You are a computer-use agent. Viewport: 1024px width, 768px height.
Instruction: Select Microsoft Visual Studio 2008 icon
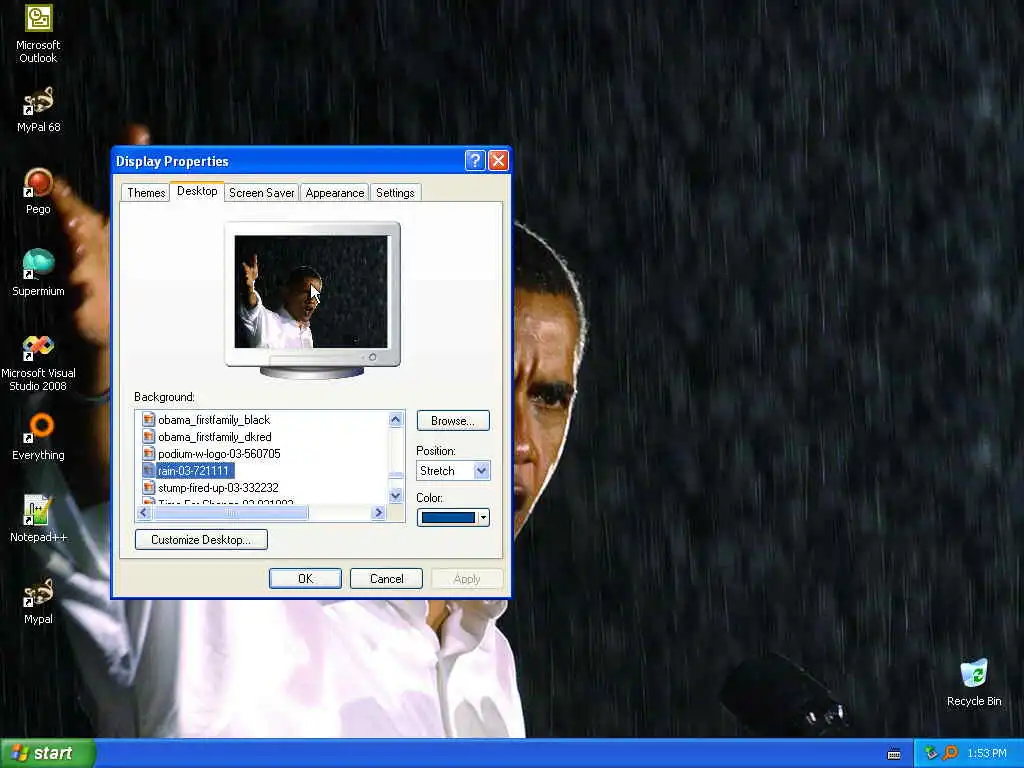[x=39, y=362]
